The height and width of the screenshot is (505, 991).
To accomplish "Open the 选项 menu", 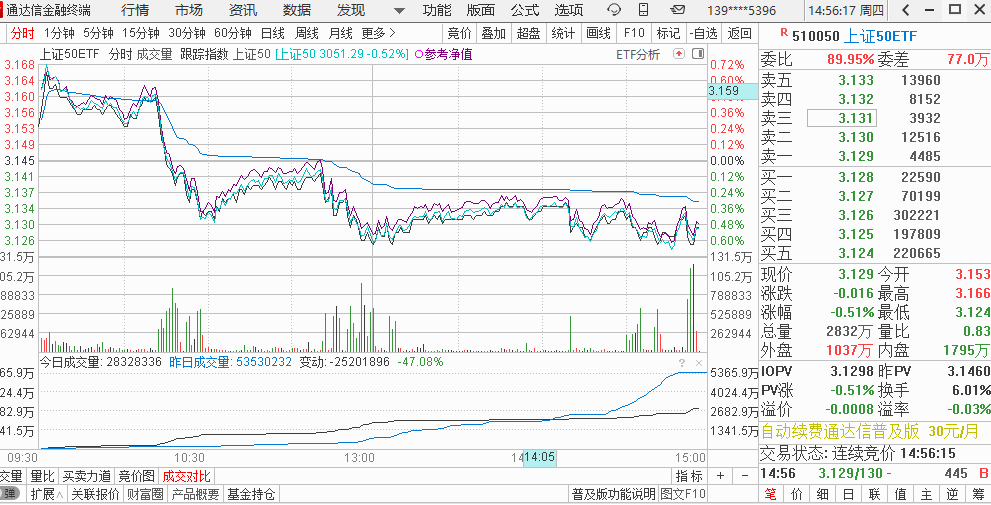I will coord(569,10).
